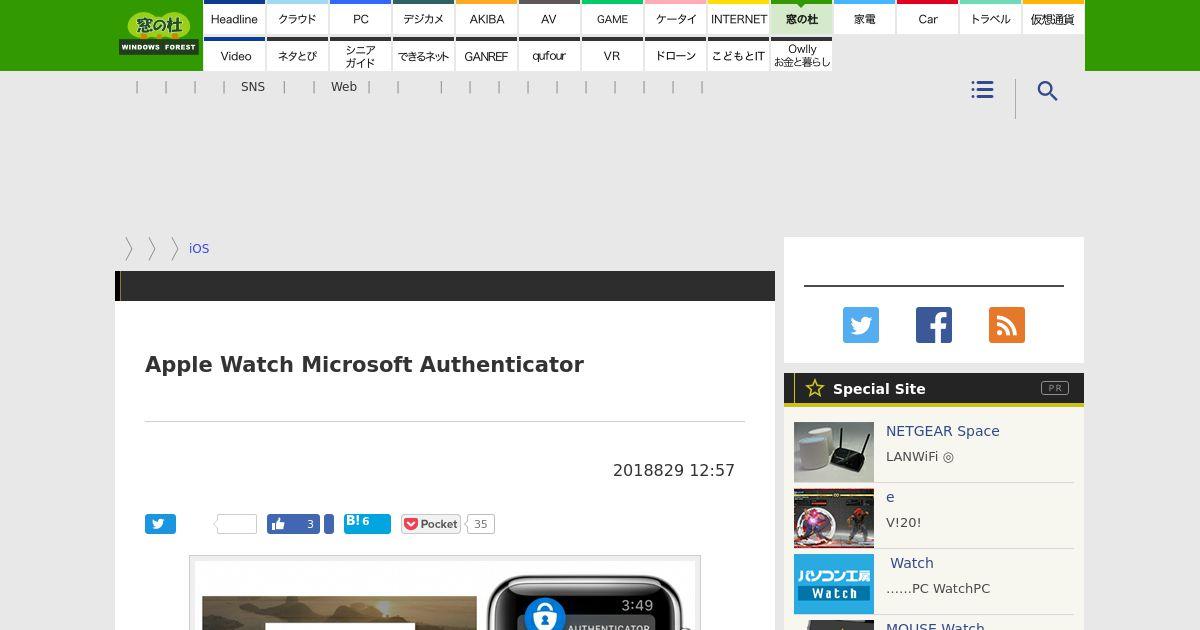Open the site search magnifier icon
1200x630 pixels.
pyautogui.click(x=1047, y=91)
